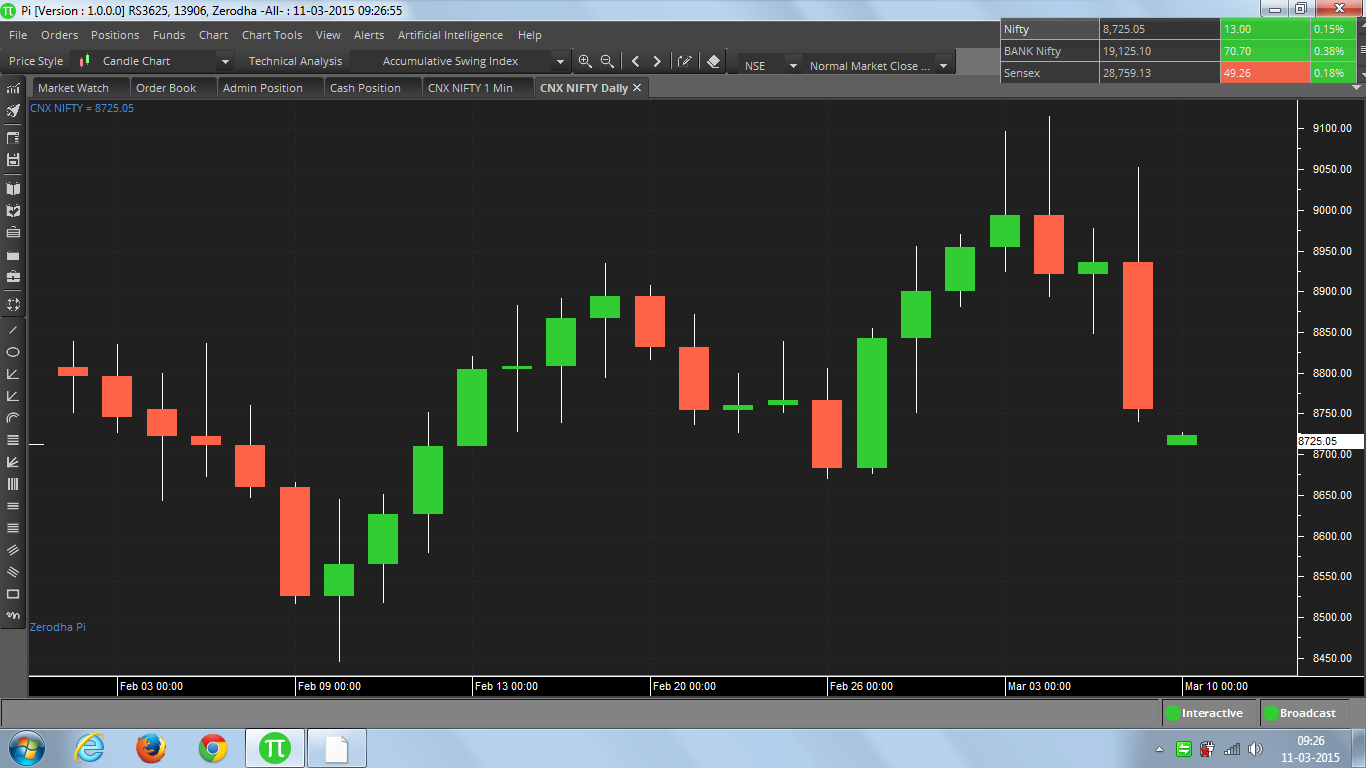Close the CNX NIFTY Daily tab
Screen dimensions: 1366x768
[x=637, y=88]
